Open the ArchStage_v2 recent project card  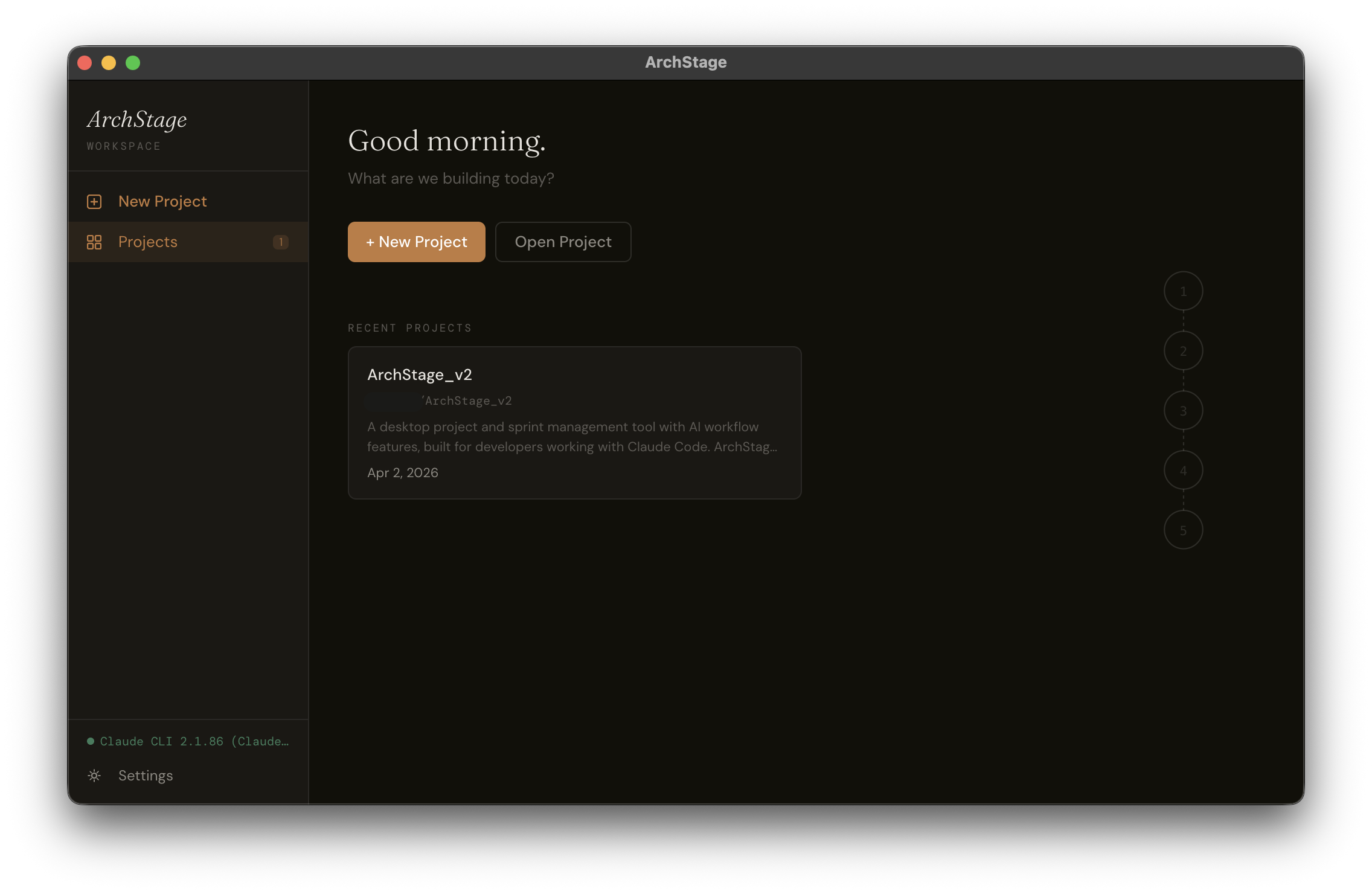(574, 422)
